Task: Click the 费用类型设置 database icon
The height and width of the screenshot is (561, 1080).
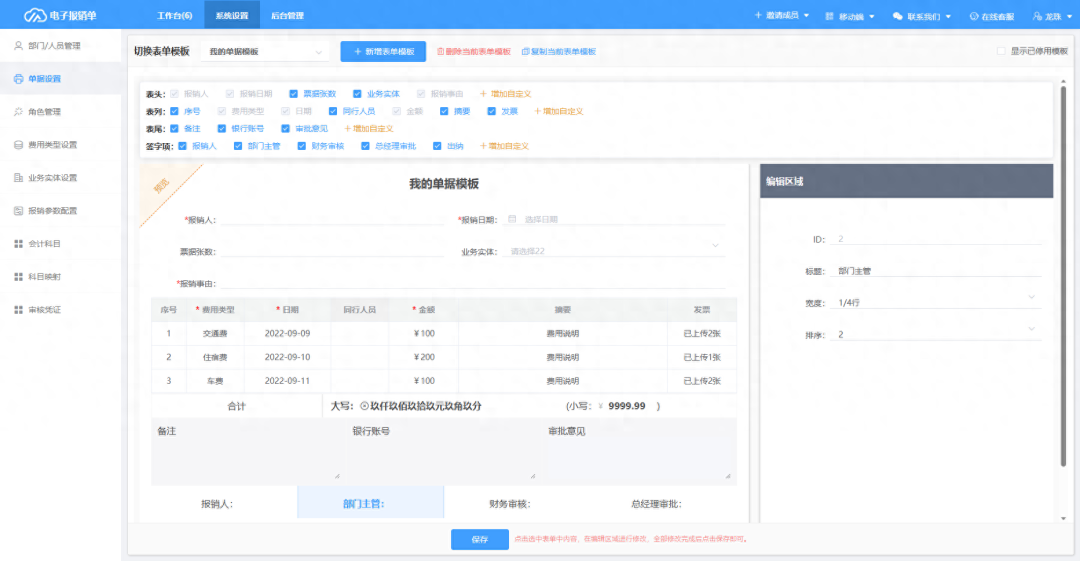Action: 19,145
